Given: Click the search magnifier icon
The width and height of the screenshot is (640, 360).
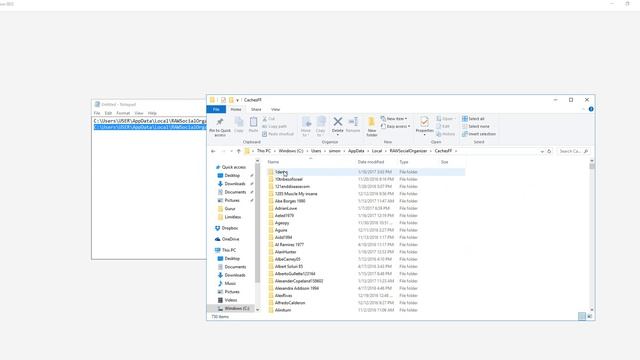Looking at the screenshot, I should coord(586,151).
